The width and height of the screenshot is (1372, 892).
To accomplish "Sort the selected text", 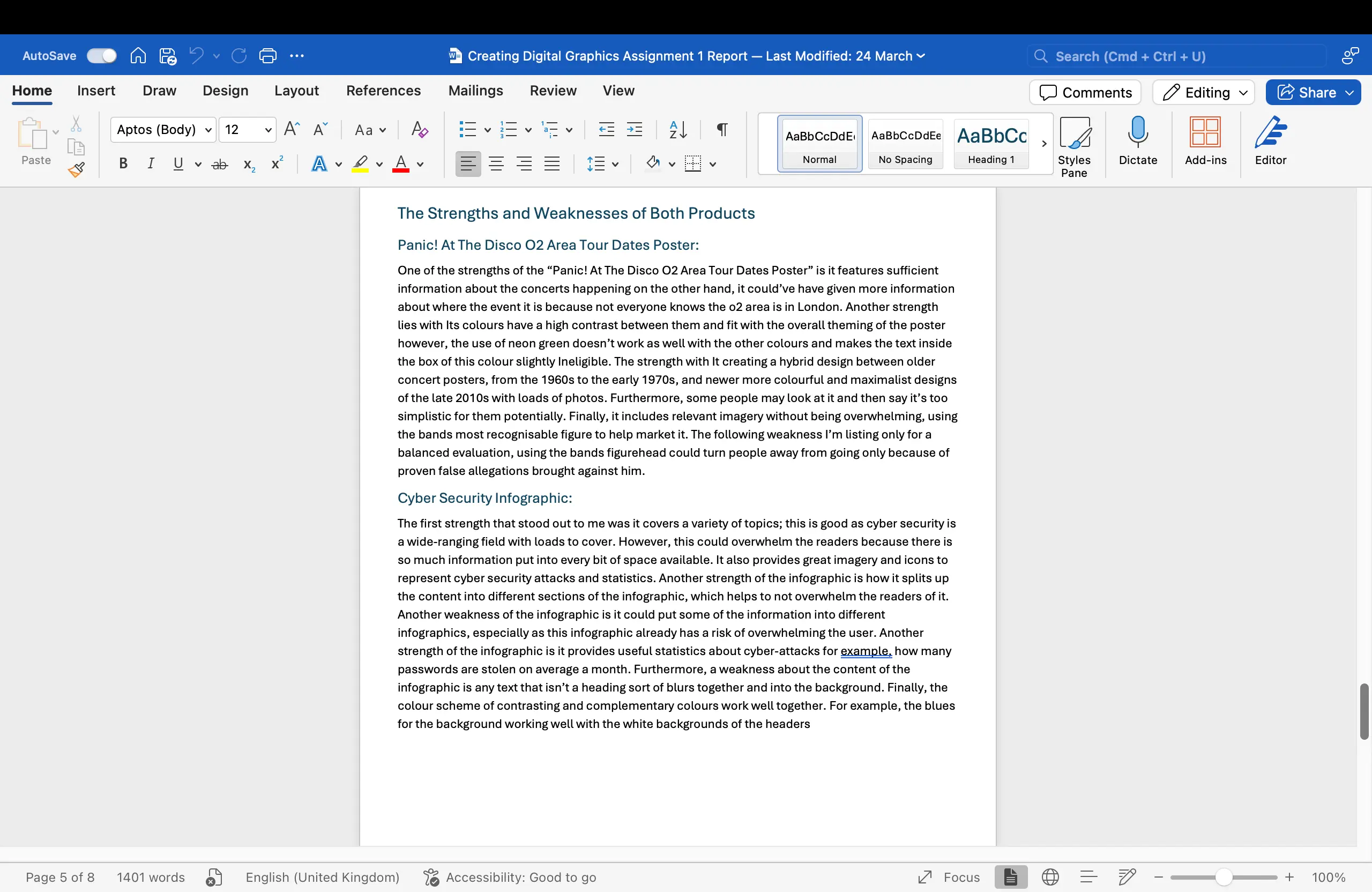I will pyautogui.click(x=677, y=130).
